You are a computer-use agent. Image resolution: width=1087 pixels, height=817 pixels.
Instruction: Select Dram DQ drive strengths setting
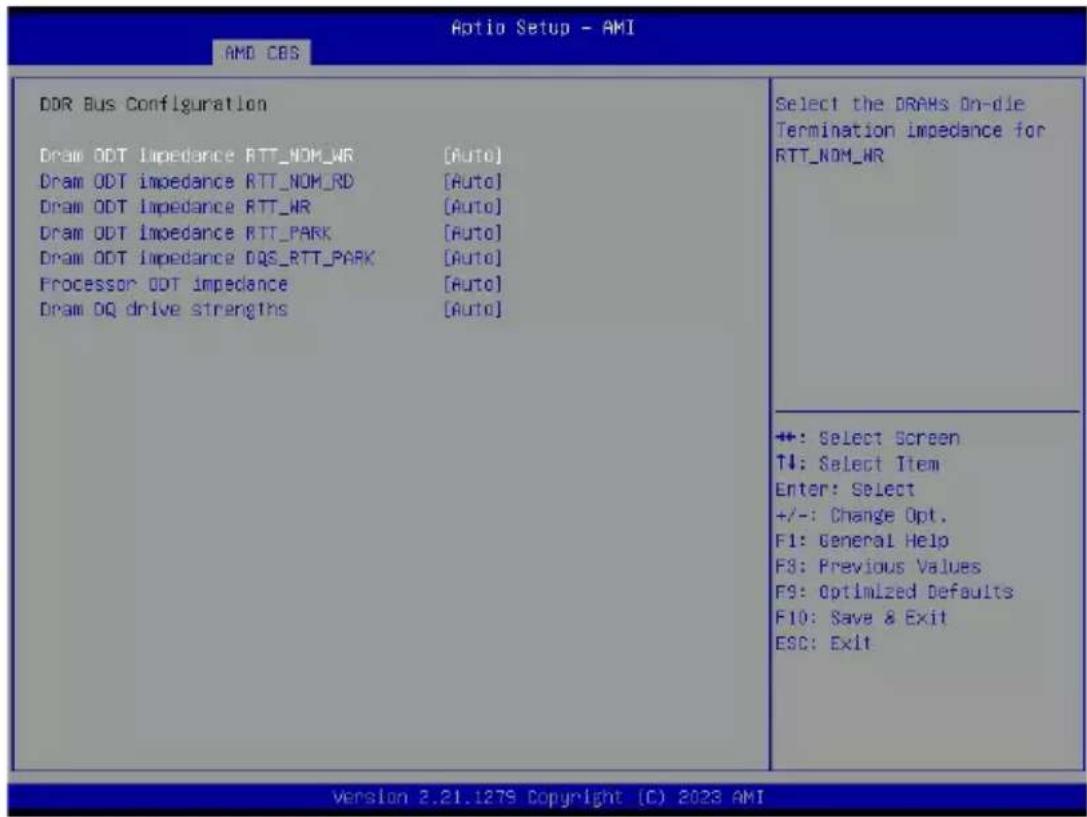(x=164, y=309)
